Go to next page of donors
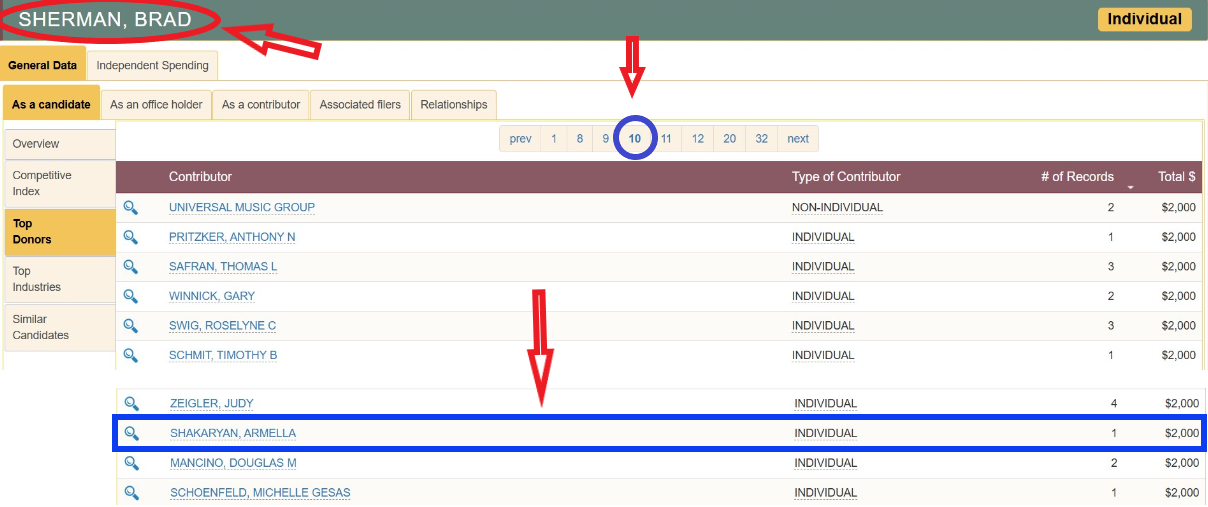1208x507 pixels. coord(798,139)
